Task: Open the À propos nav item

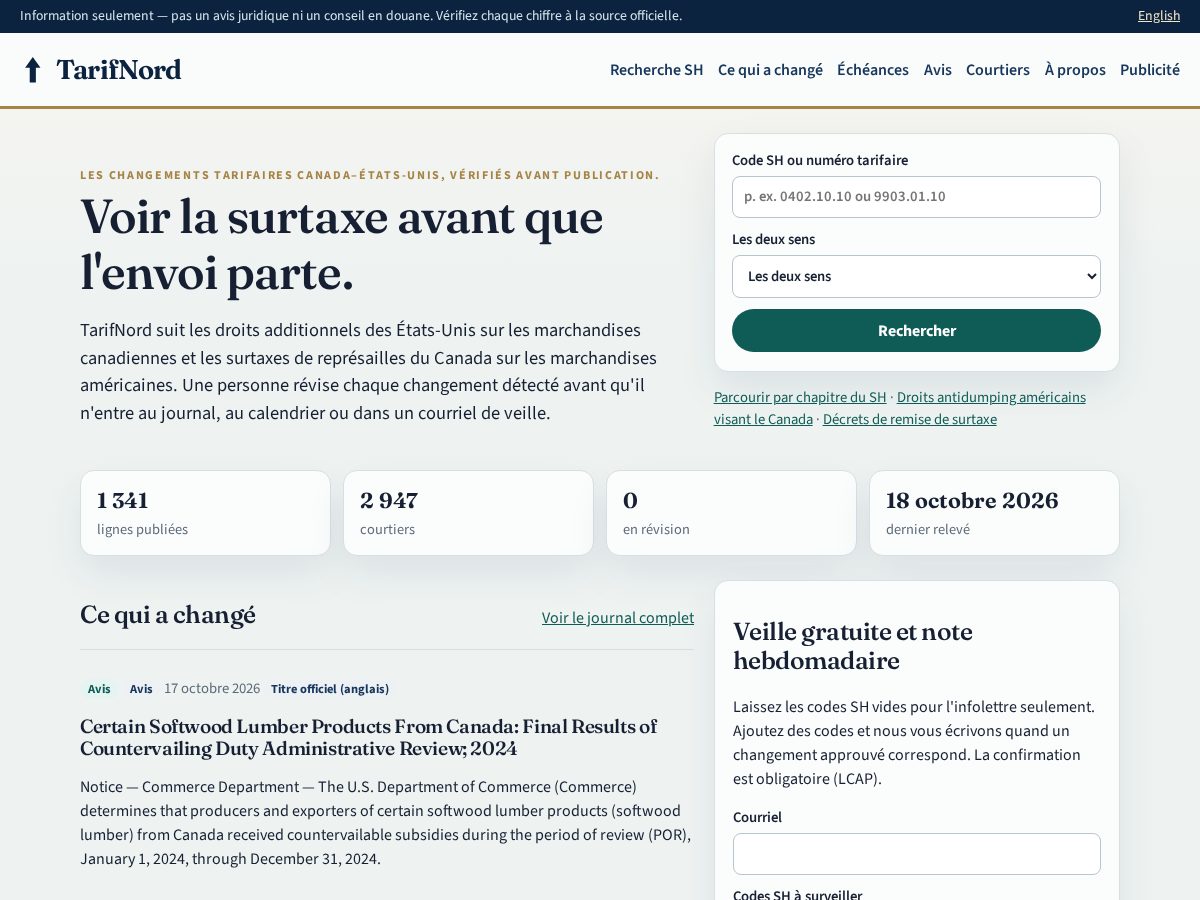Action: click(x=1075, y=70)
